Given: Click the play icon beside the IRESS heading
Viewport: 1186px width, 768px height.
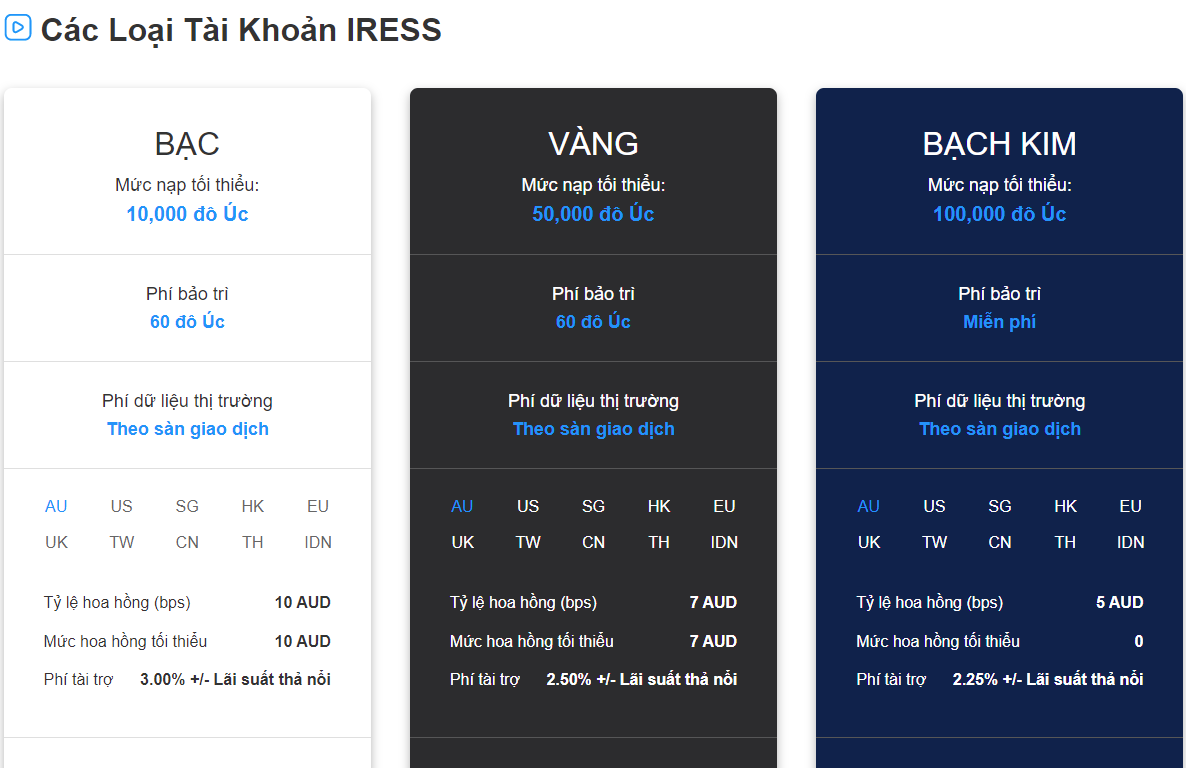Looking at the screenshot, I should coord(18,27).
